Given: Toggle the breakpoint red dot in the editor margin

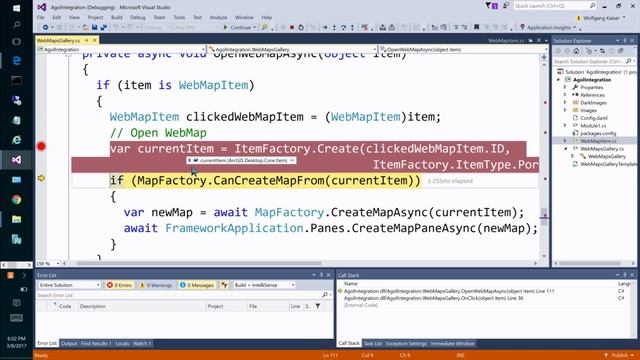Looking at the screenshot, I should coord(41,147).
